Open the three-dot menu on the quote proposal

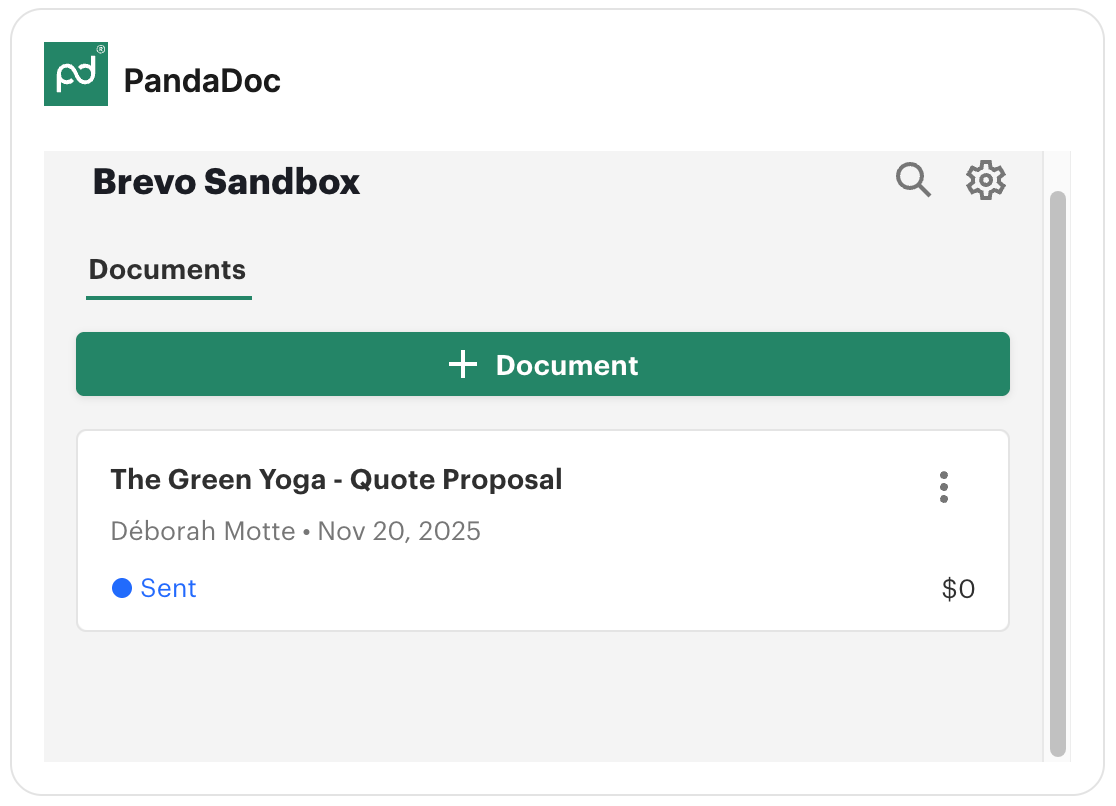pyautogui.click(x=943, y=487)
